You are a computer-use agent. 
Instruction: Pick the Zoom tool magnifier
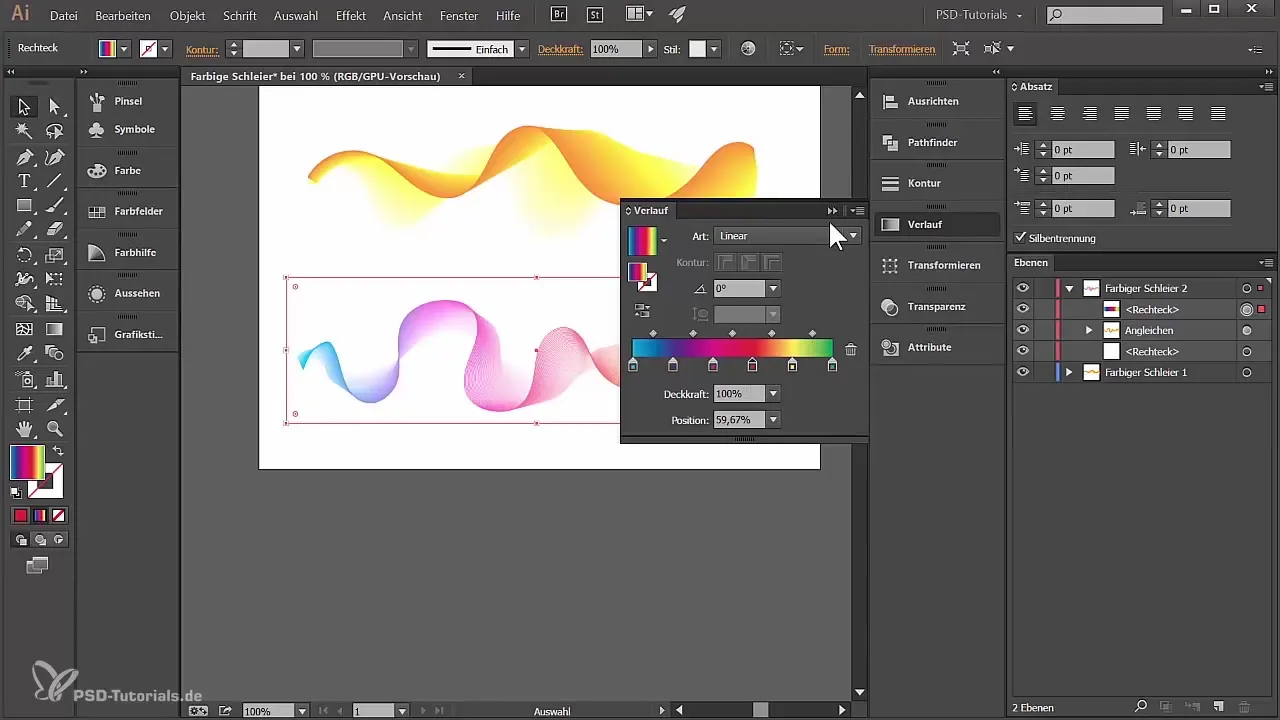(x=55, y=429)
